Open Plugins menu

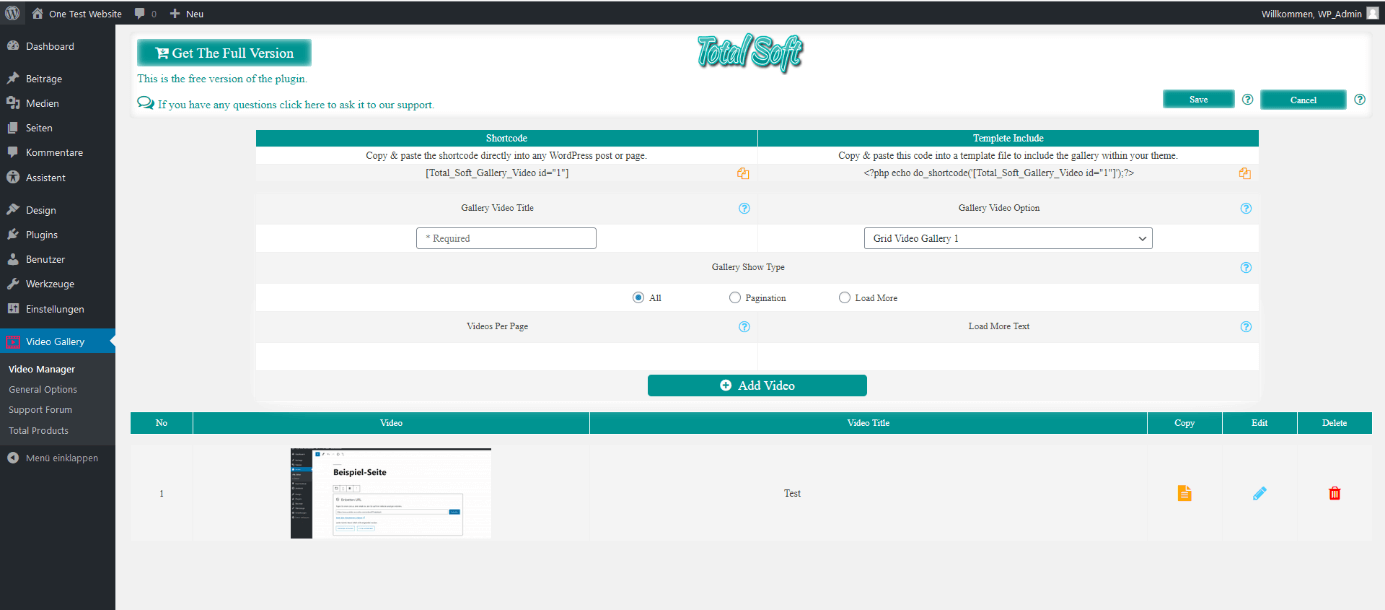57,235
